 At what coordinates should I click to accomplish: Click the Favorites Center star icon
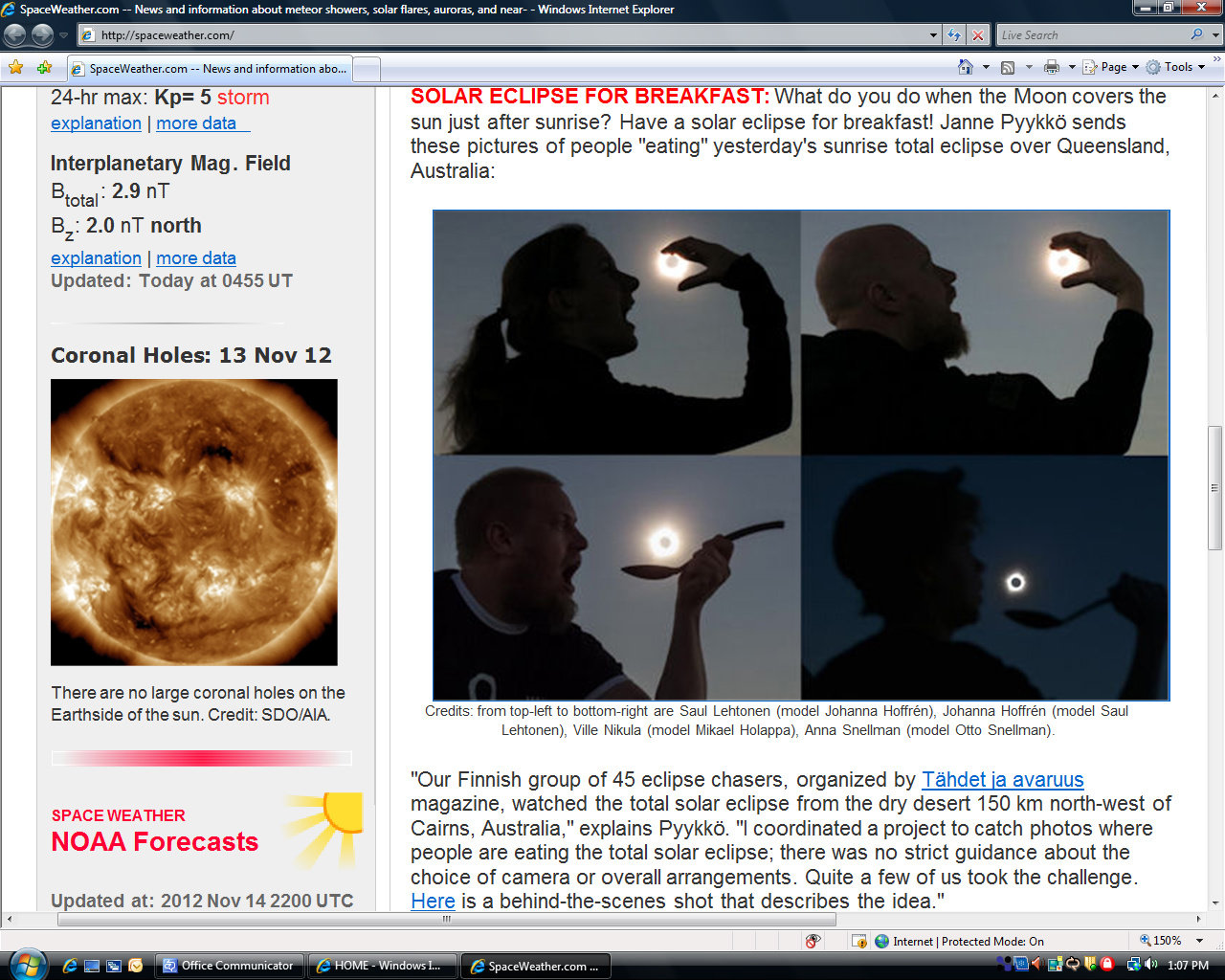tap(16, 68)
